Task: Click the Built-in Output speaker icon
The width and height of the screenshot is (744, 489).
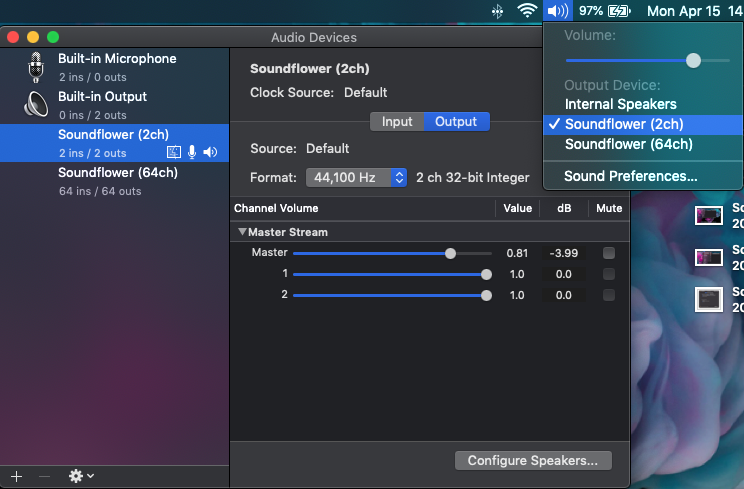Action: pos(37,105)
